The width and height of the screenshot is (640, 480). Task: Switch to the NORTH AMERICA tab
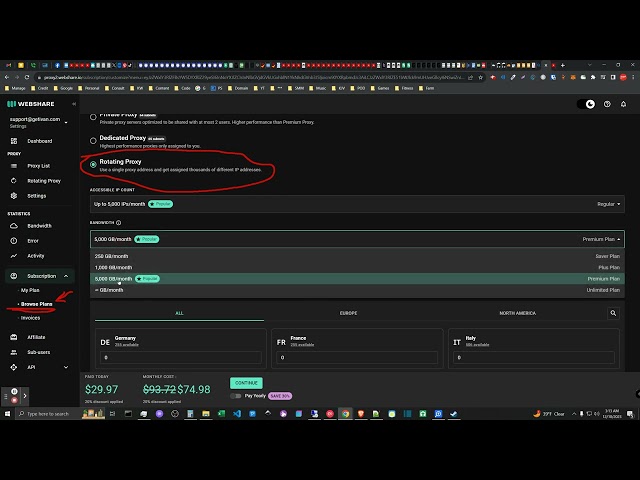click(518, 313)
